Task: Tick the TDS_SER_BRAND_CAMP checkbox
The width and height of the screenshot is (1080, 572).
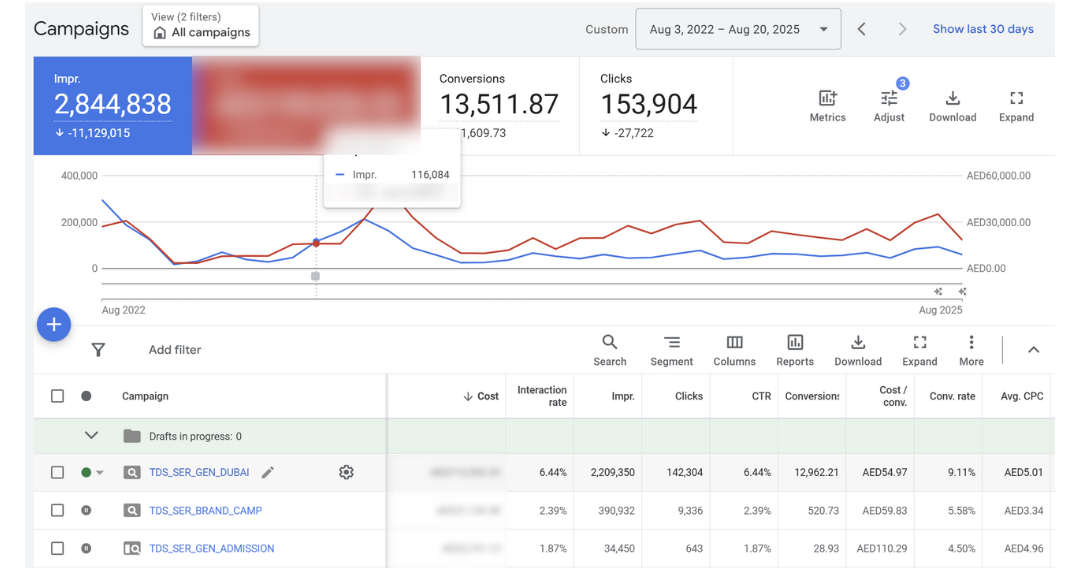Action: pyautogui.click(x=58, y=511)
